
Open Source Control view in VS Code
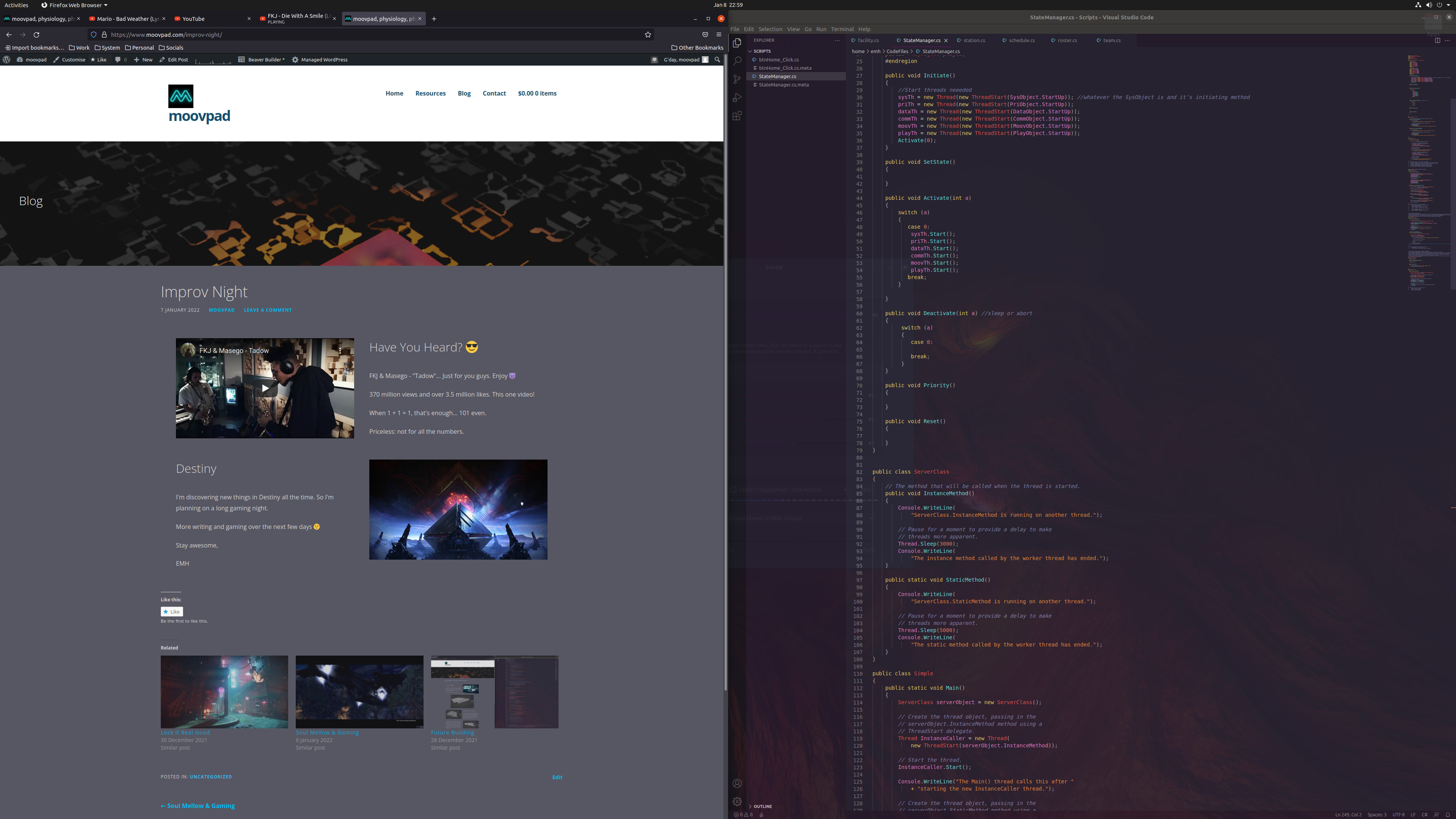737,79
